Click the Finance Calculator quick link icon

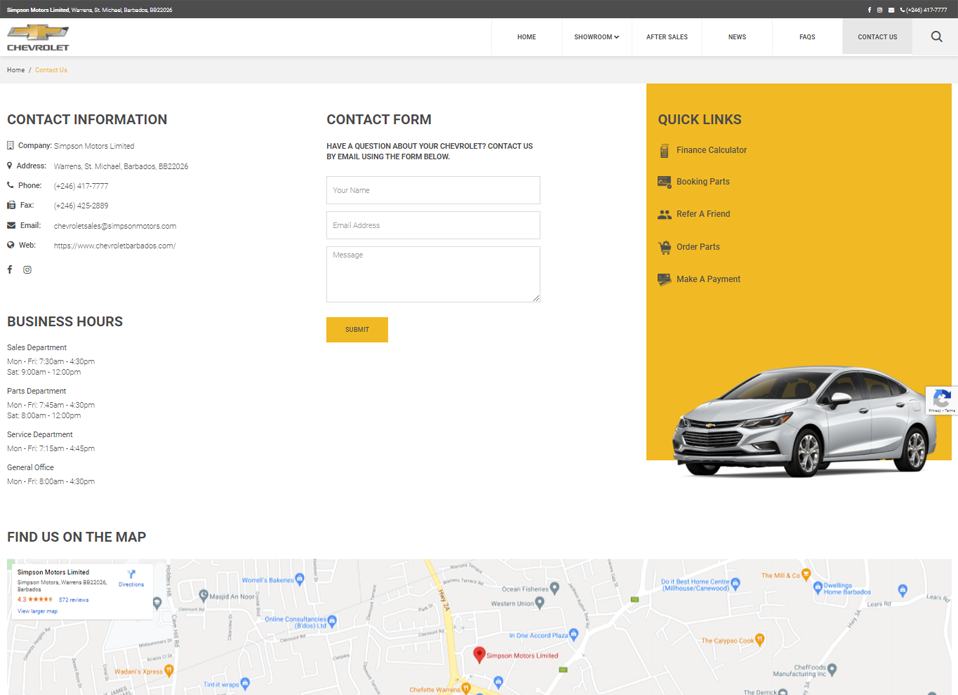[x=664, y=151]
